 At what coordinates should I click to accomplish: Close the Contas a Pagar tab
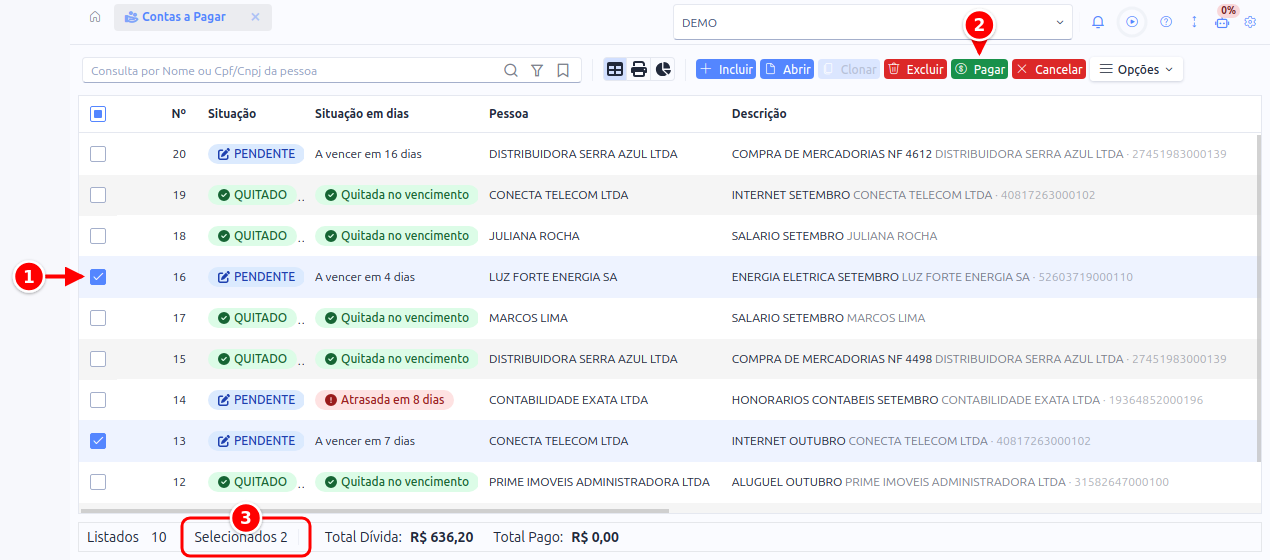[255, 17]
